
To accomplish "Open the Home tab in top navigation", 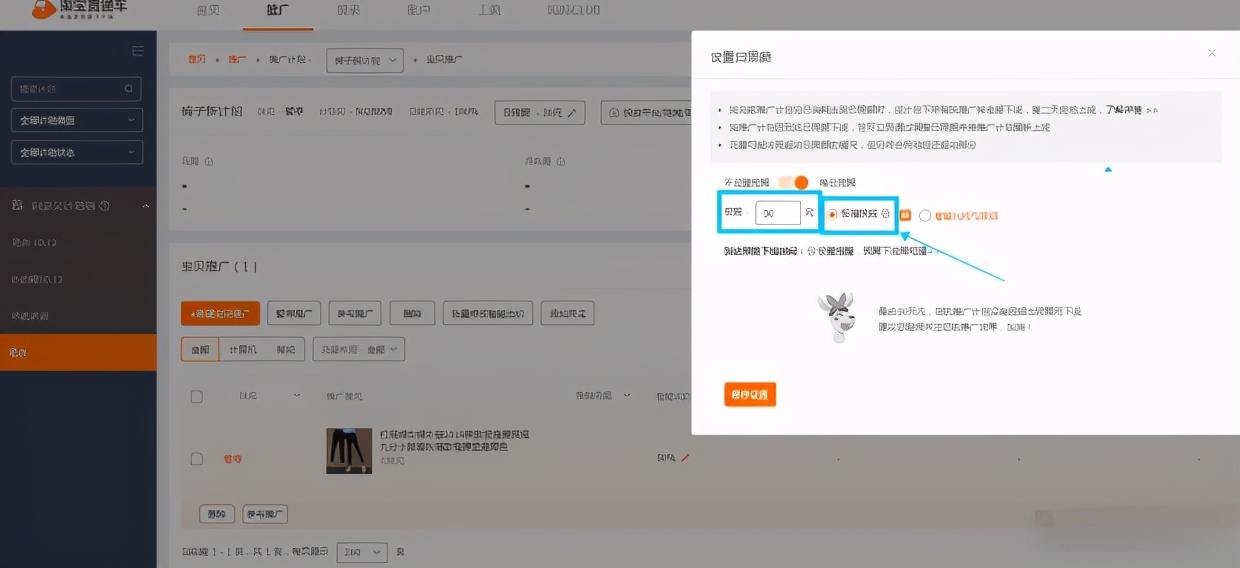I will coord(208,10).
